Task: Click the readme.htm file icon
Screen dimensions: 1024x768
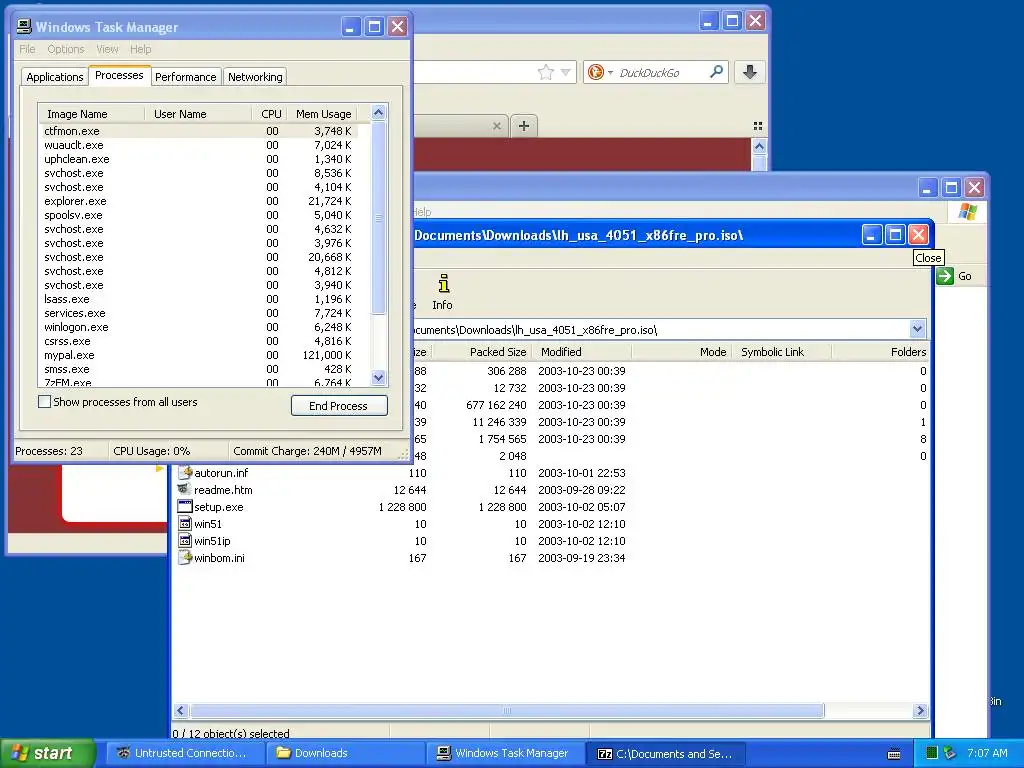Action: pos(185,490)
